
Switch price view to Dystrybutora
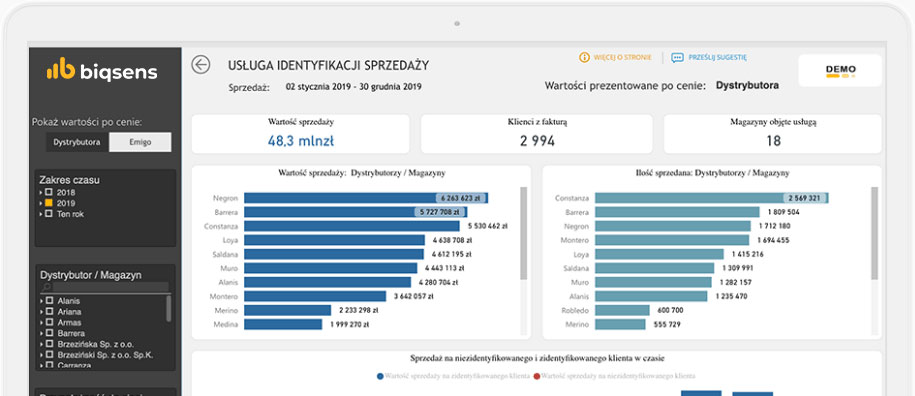(x=77, y=142)
